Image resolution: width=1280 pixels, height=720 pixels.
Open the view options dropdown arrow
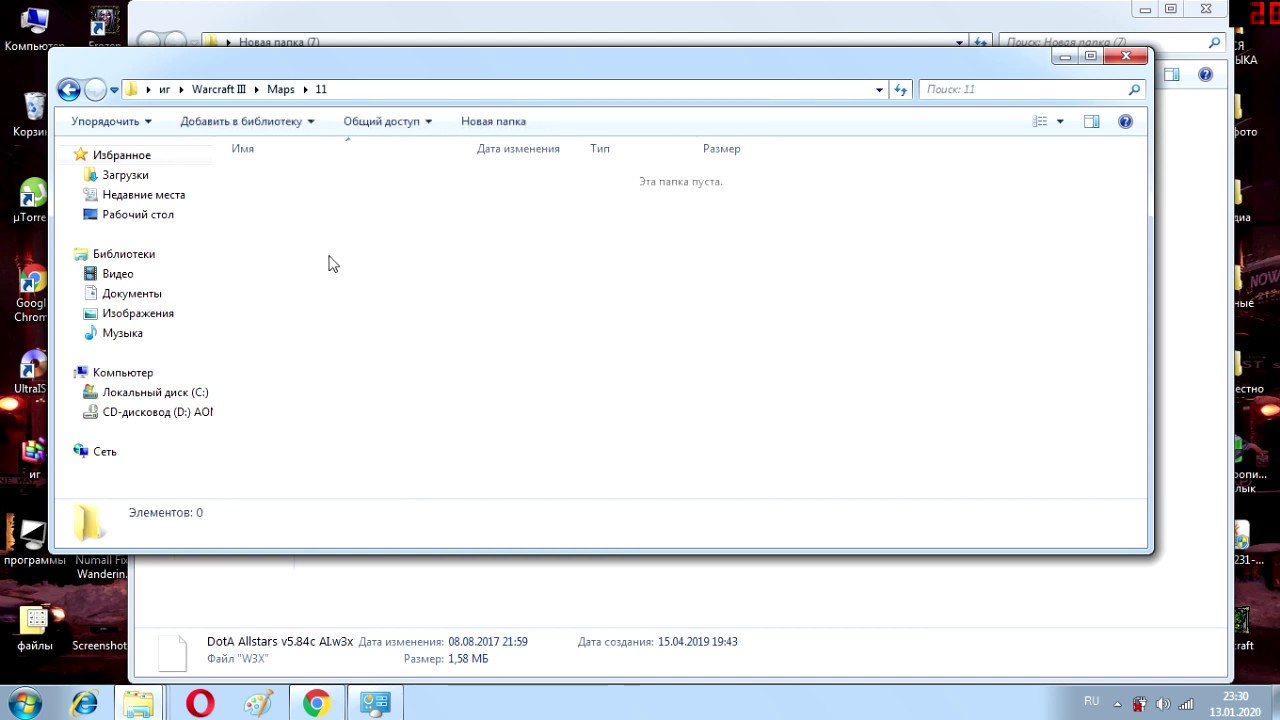(x=1060, y=122)
